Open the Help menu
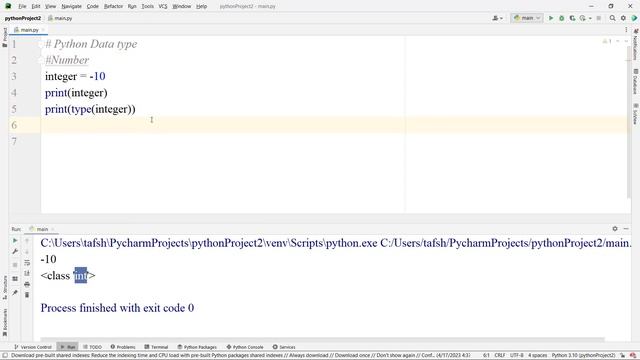 click(202, 6)
